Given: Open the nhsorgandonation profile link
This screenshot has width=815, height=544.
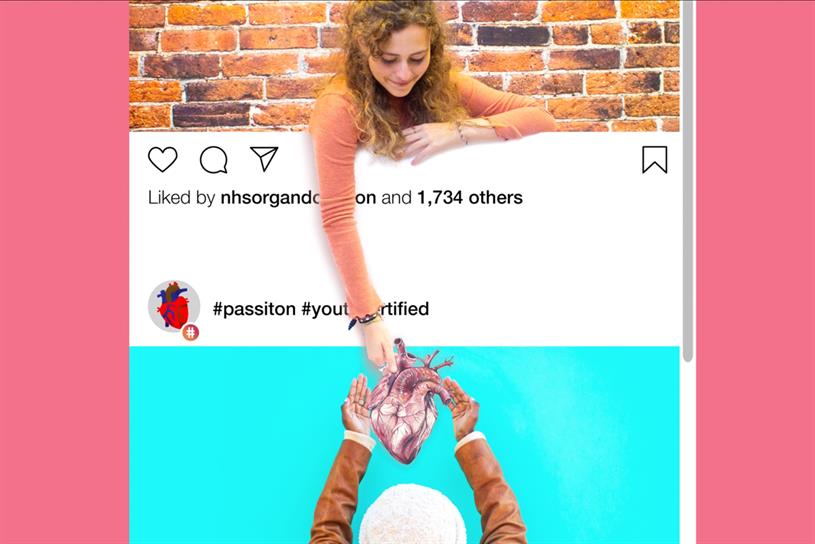Looking at the screenshot, I should (x=298, y=197).
